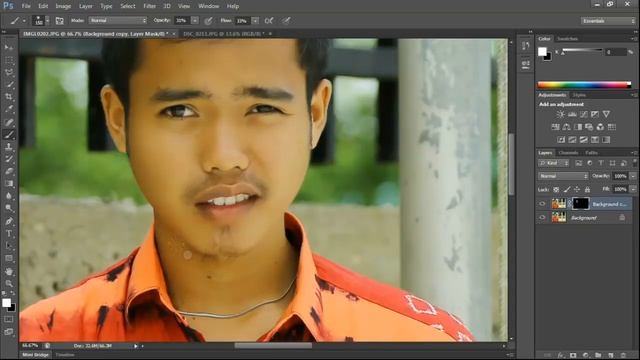Add a Photo Filter adjustment

[x=589, y=127]
